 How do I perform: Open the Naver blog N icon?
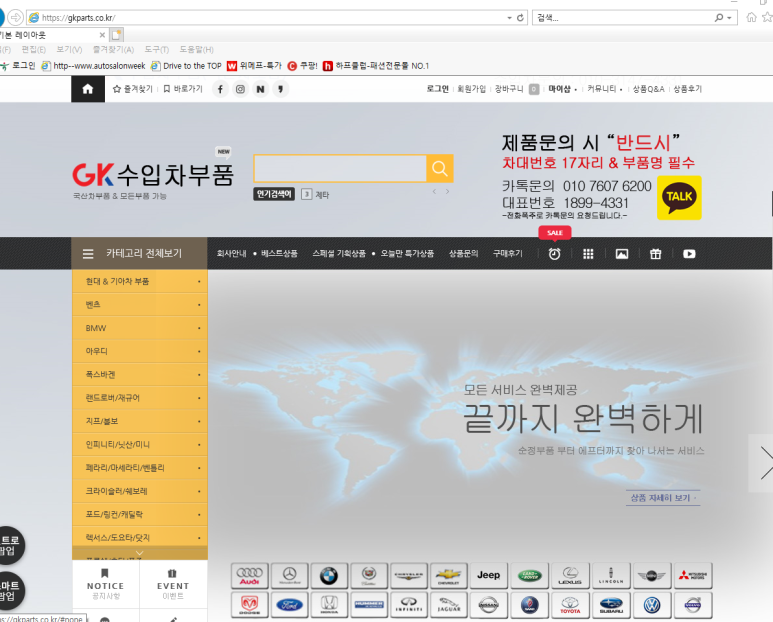pos(260,89)
